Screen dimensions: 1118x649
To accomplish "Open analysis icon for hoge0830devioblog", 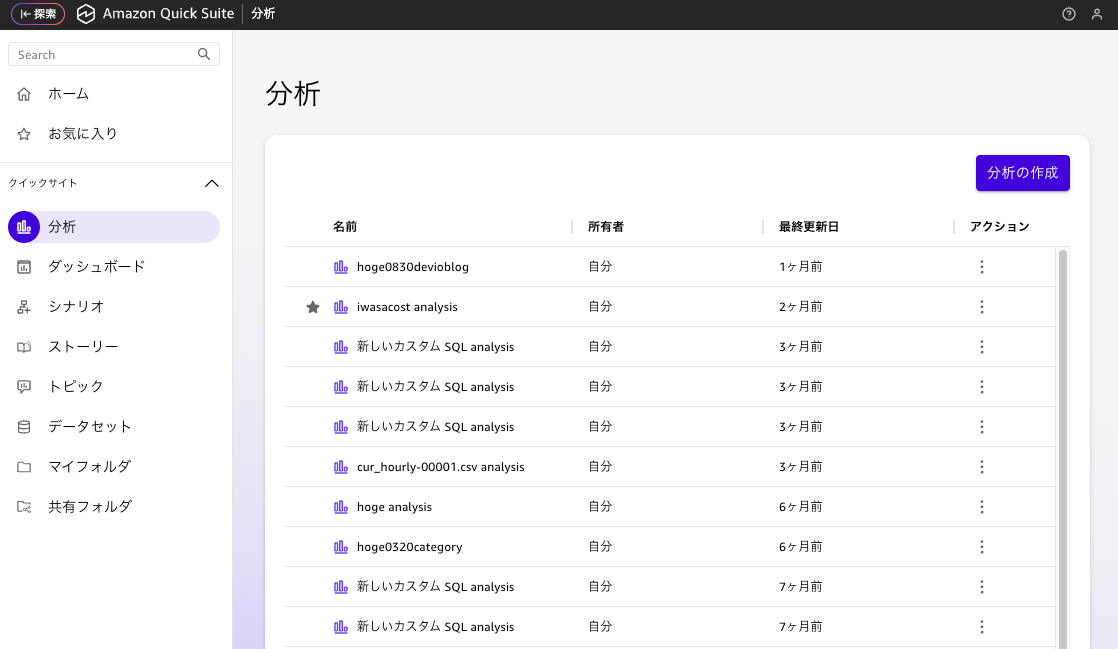I will coord(341,267).
